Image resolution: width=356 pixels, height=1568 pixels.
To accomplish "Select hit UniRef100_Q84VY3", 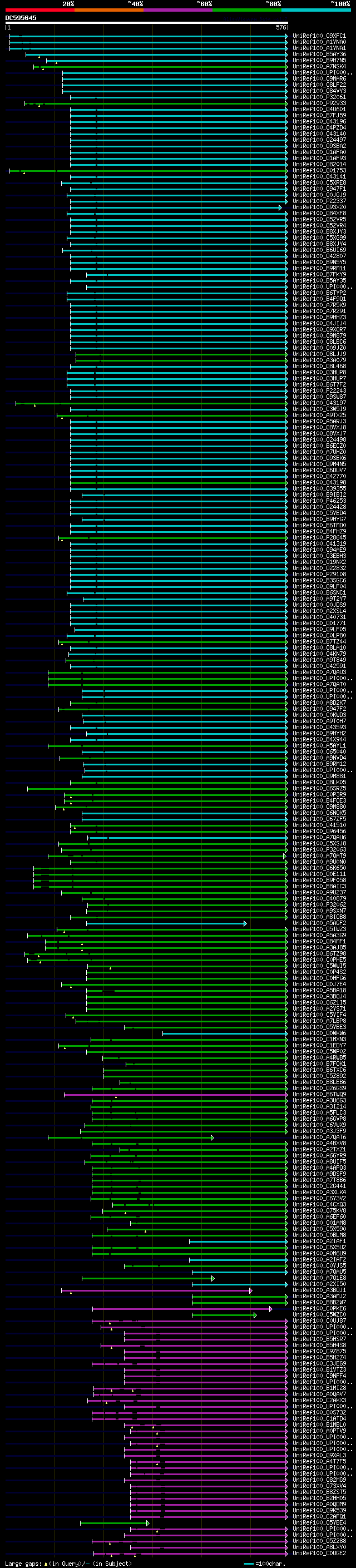I will click(x=319, y=91).
